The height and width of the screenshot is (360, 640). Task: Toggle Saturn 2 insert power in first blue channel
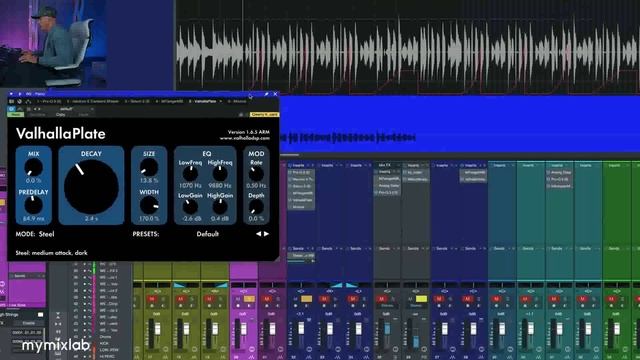click(x=290, y=186)
